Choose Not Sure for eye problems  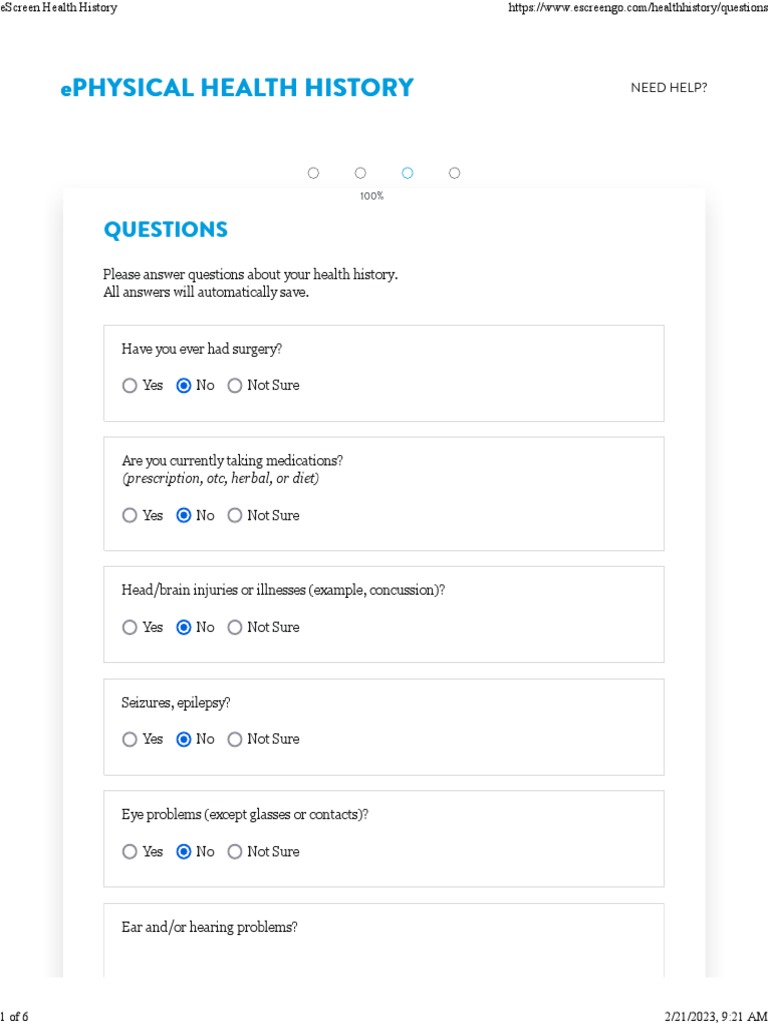235,852
